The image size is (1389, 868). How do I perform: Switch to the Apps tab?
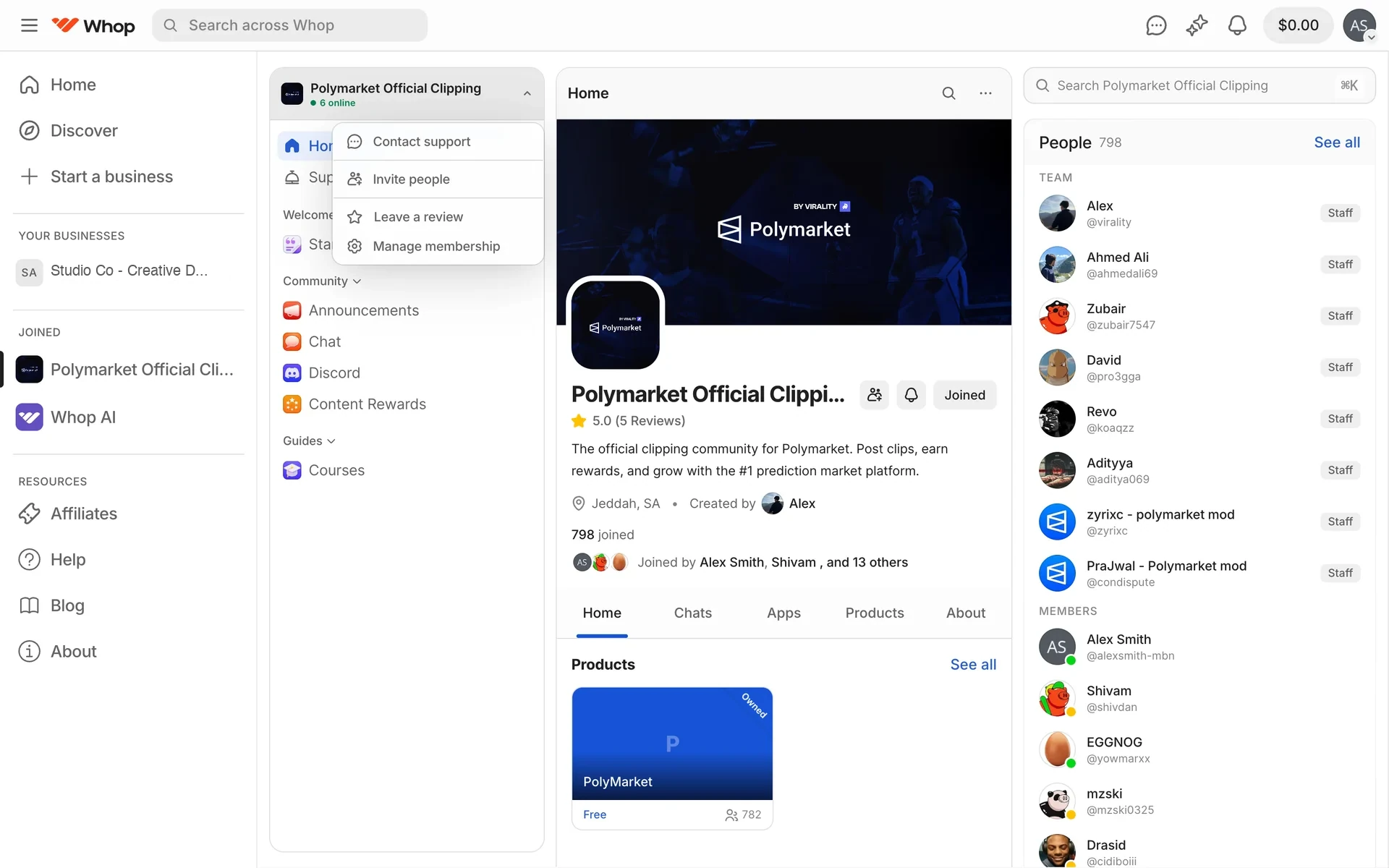point(783,613)
